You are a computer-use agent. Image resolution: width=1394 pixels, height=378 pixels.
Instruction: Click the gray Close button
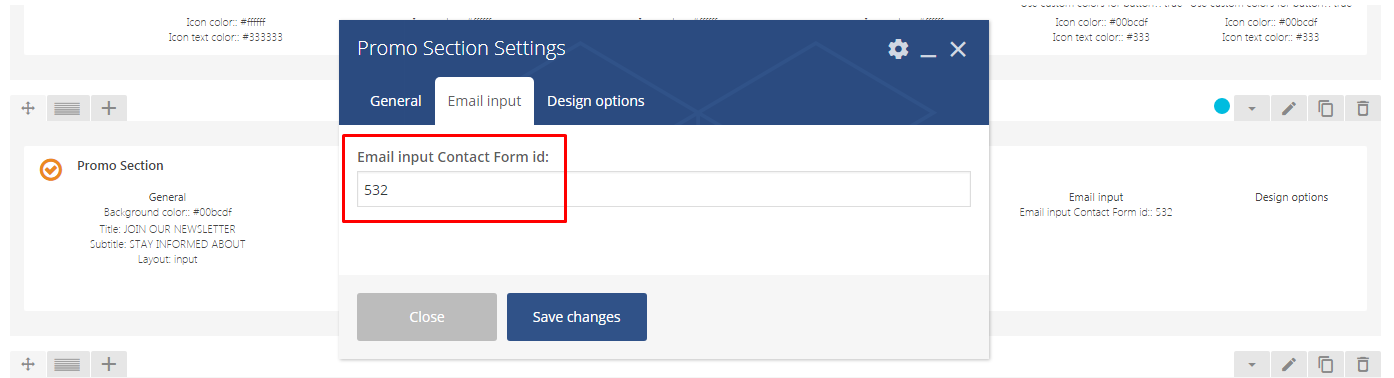tap(427, 317)
